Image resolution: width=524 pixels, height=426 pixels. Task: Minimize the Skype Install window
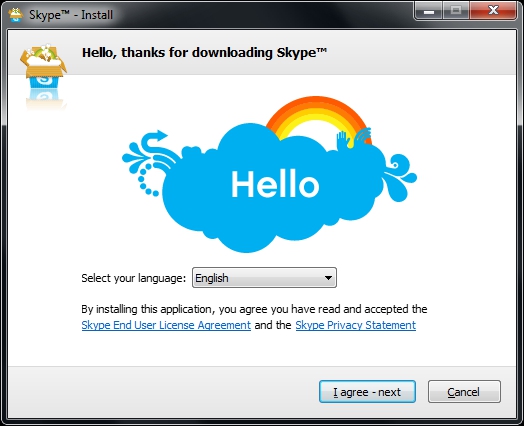coord(429,11)
